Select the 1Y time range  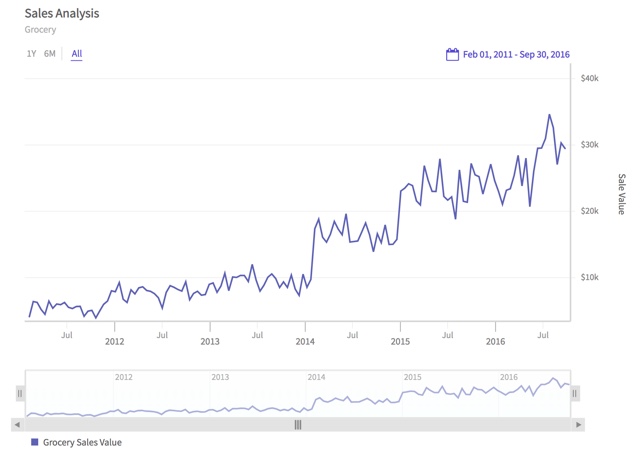click(x=31, y=54)
